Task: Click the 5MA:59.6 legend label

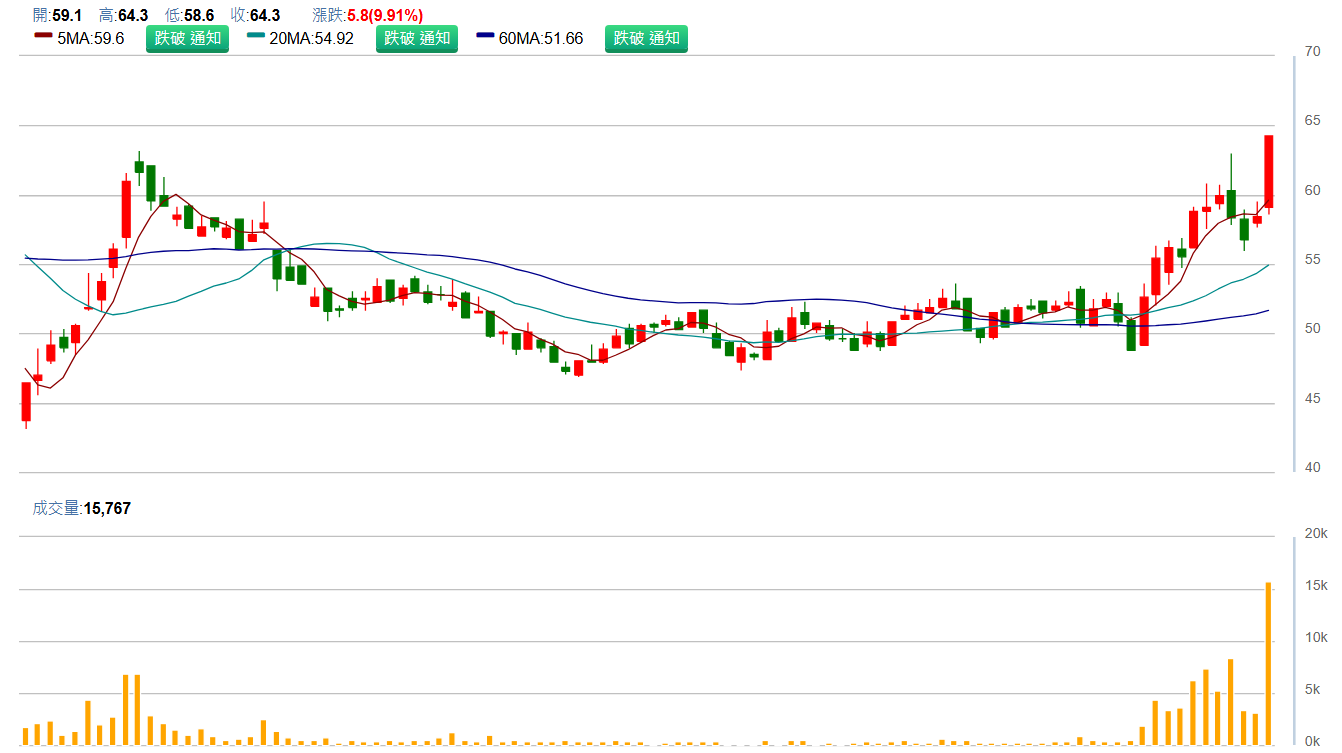Action: (91, 39)
